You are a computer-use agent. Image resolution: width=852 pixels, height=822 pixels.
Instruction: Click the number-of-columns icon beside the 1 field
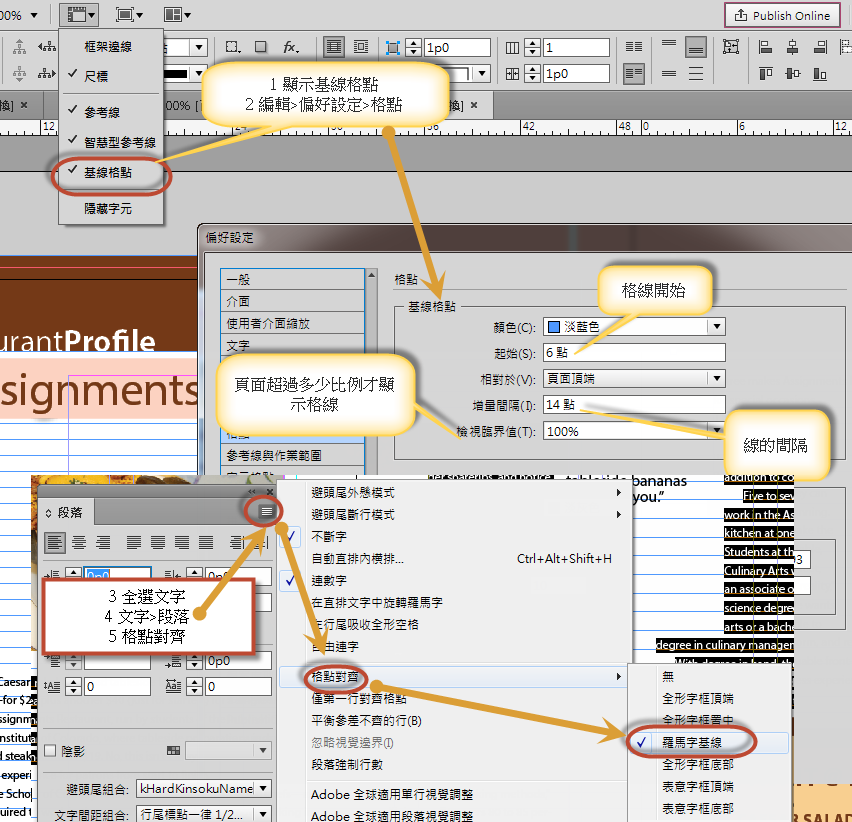pos(512,48)
